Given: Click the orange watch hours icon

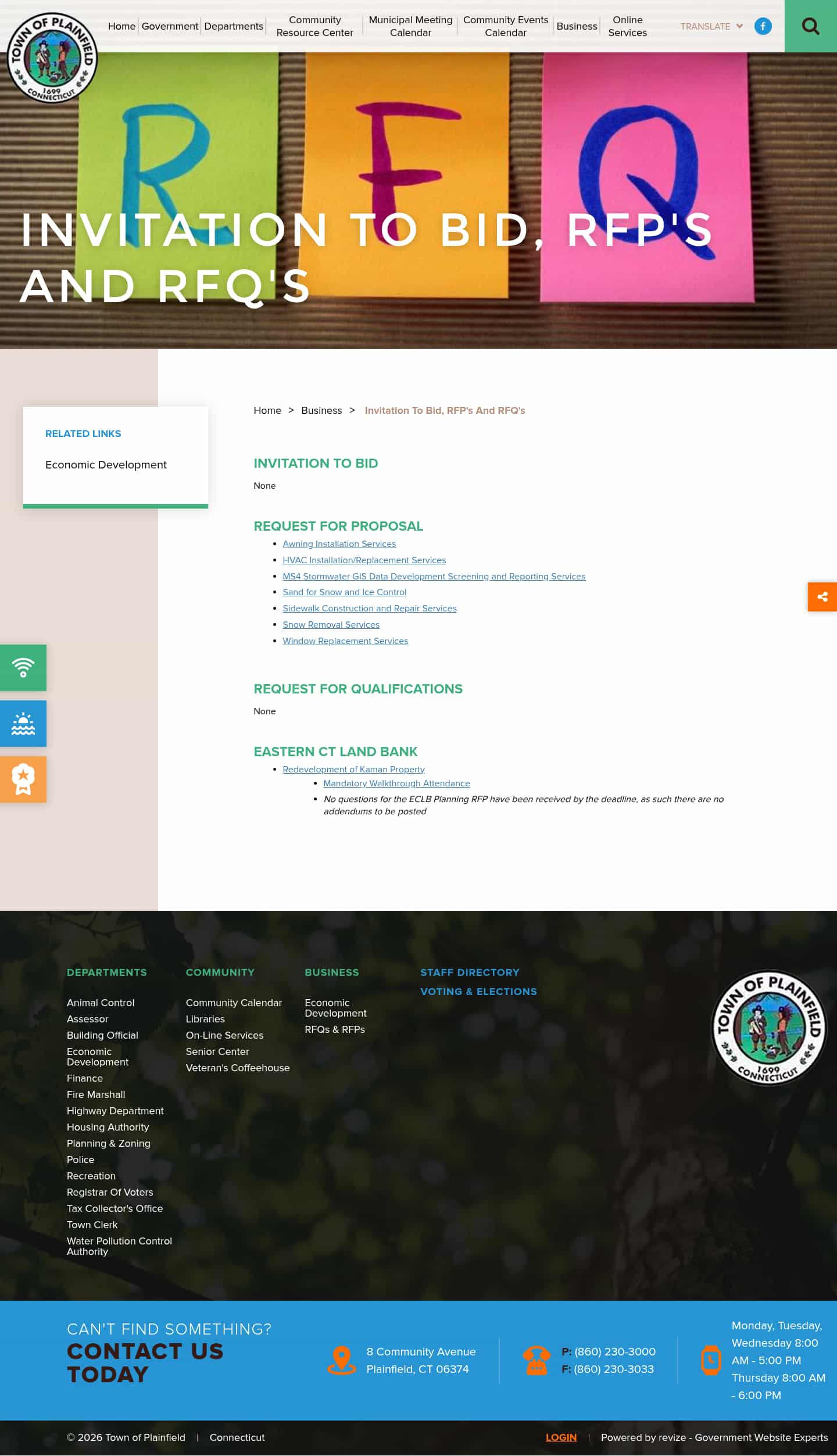Looking at the screenshot, I should 710,1361.
